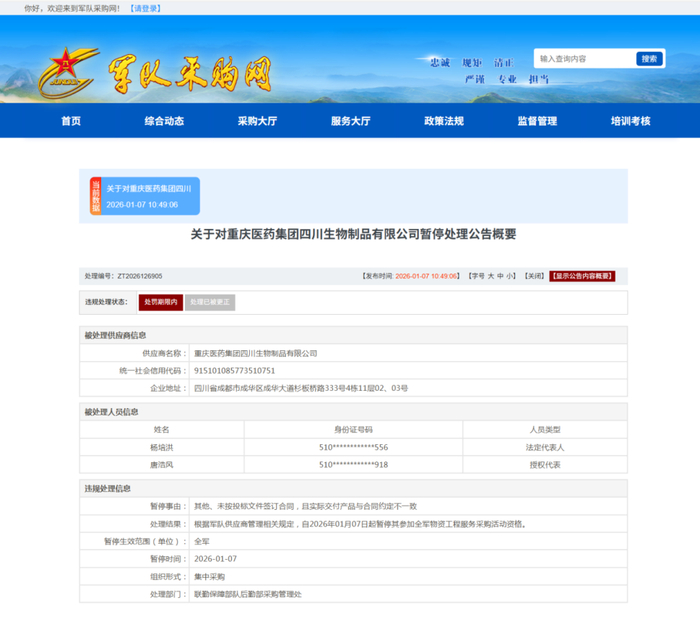The height and width of the screenshot is (624, 700).
Task: Go to 采购大厅 section
Action: coord(257,121)
